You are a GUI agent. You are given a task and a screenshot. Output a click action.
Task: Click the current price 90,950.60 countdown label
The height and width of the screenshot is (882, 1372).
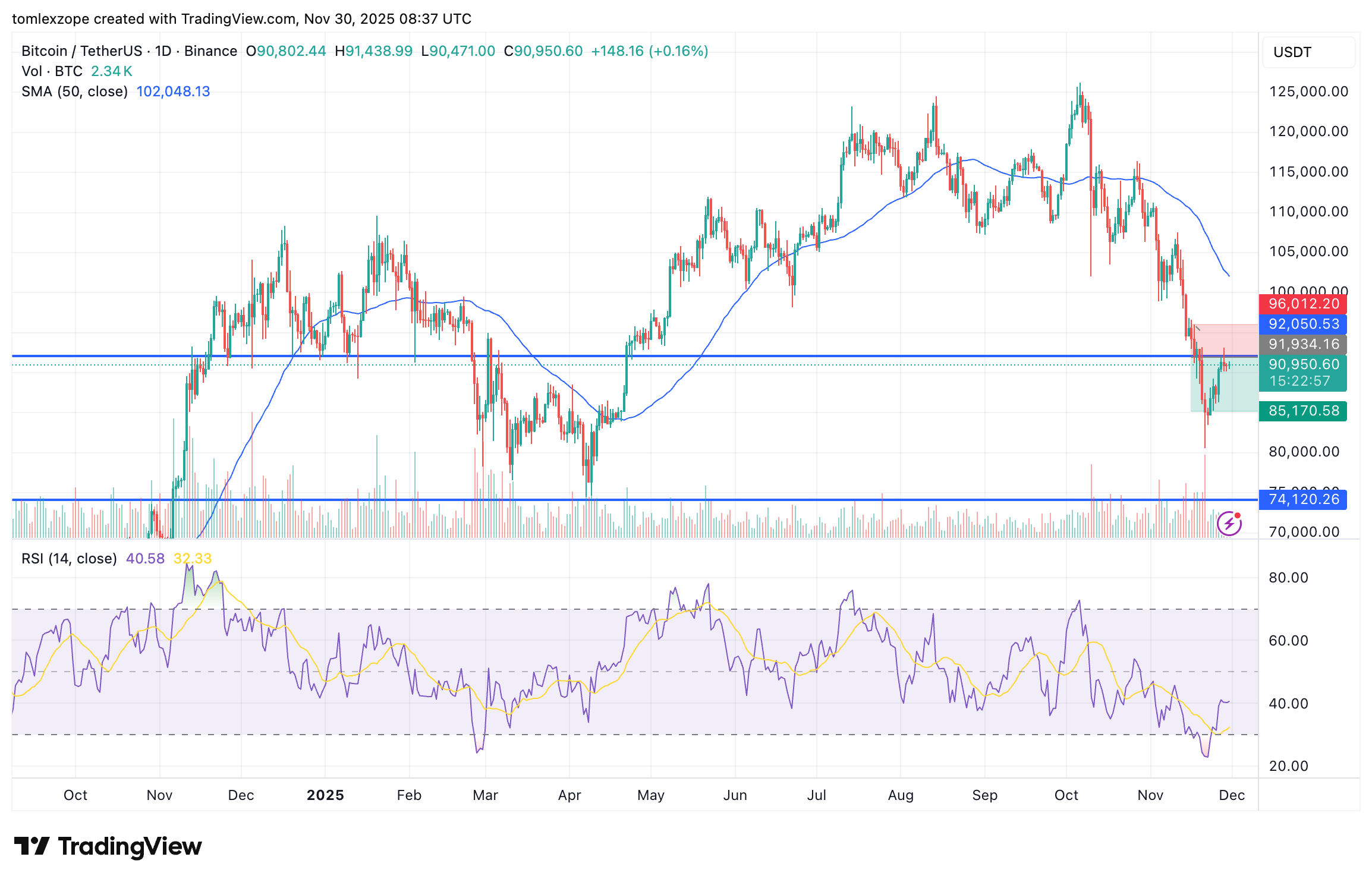click(1302, 373)
